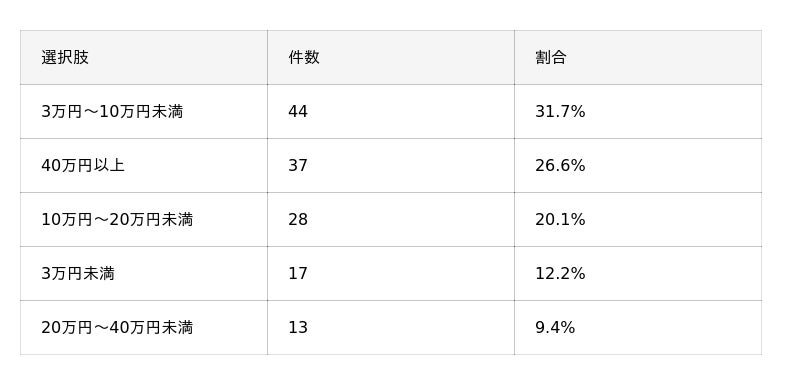The width and height of the screenshot is (800, 385).
Task: Click the count value 44
Action: pyautogui.click(x=298, y=112)
